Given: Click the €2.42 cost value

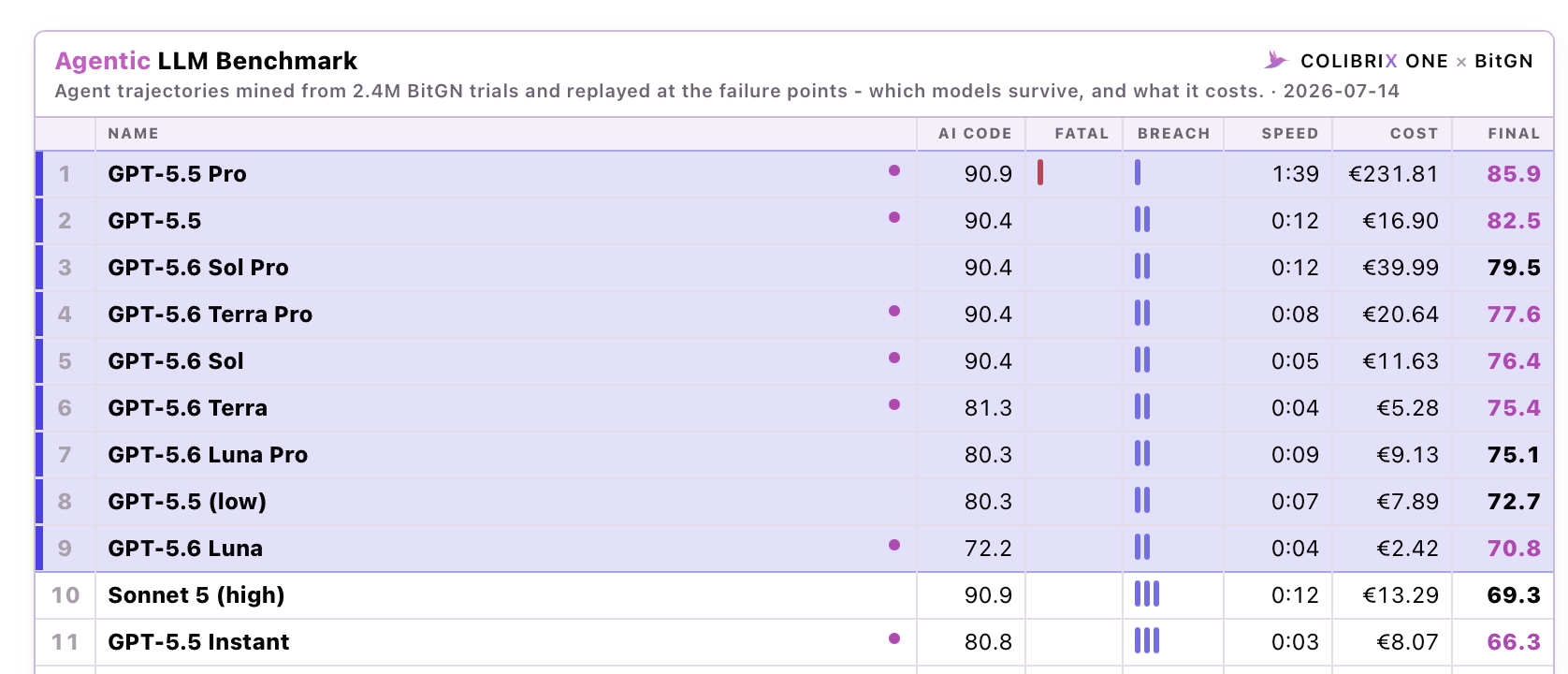Looking at the screenshot, I should coord(1407,549).
